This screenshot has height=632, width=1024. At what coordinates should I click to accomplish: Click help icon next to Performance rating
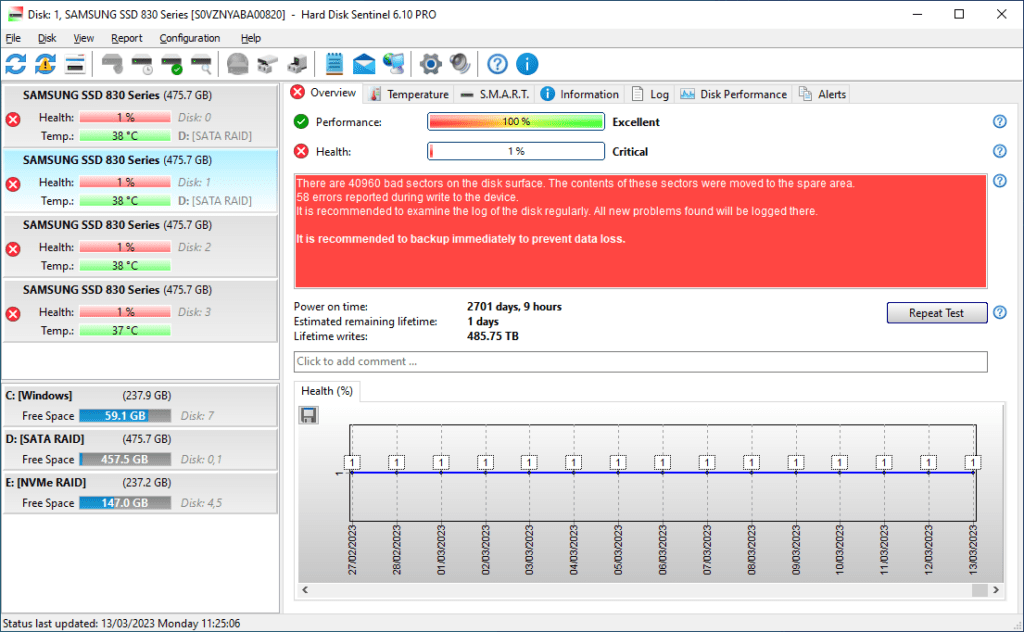coord(999,122)
